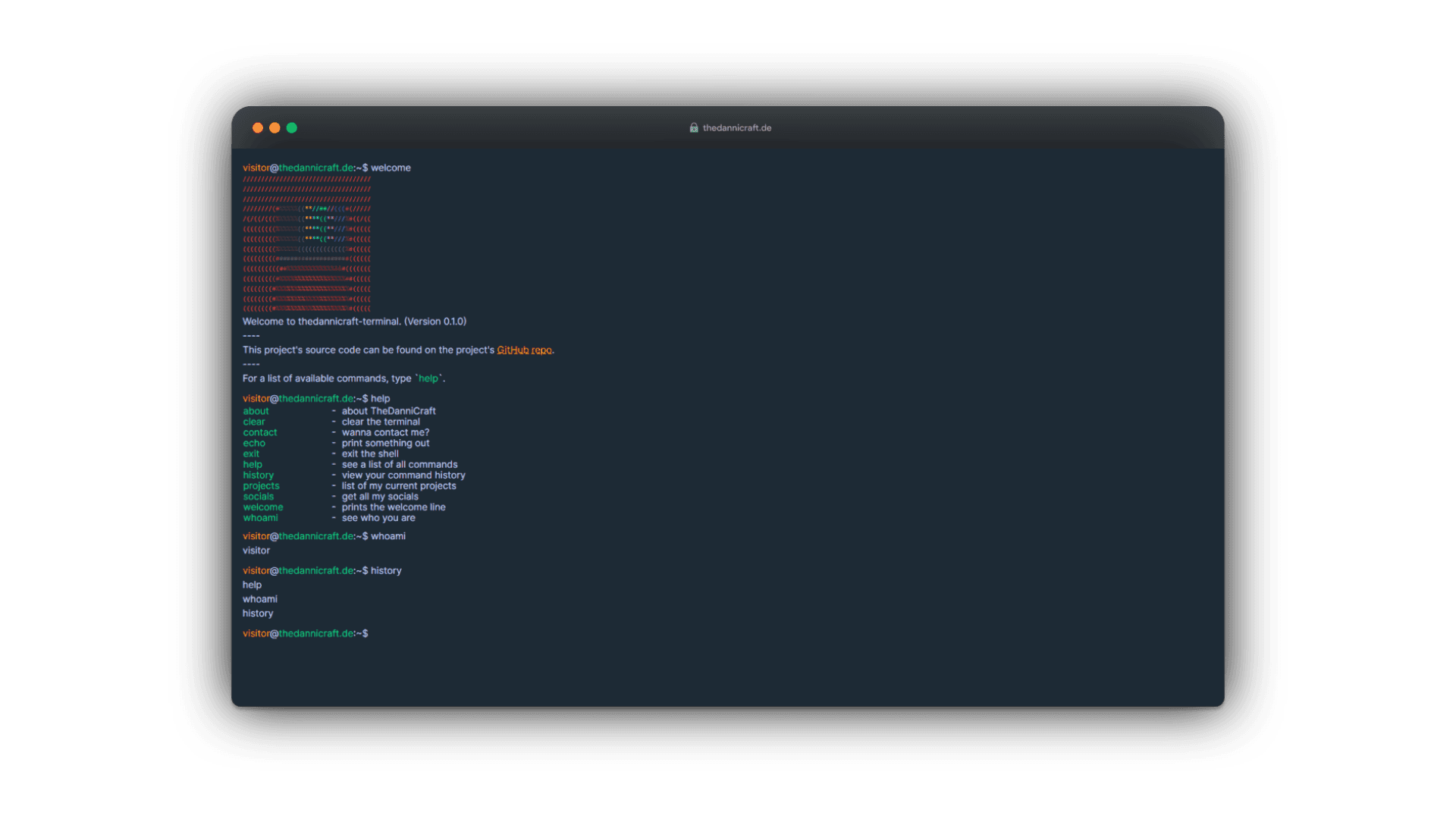Click the orange close dot in title bar

(x=258, y=127)
